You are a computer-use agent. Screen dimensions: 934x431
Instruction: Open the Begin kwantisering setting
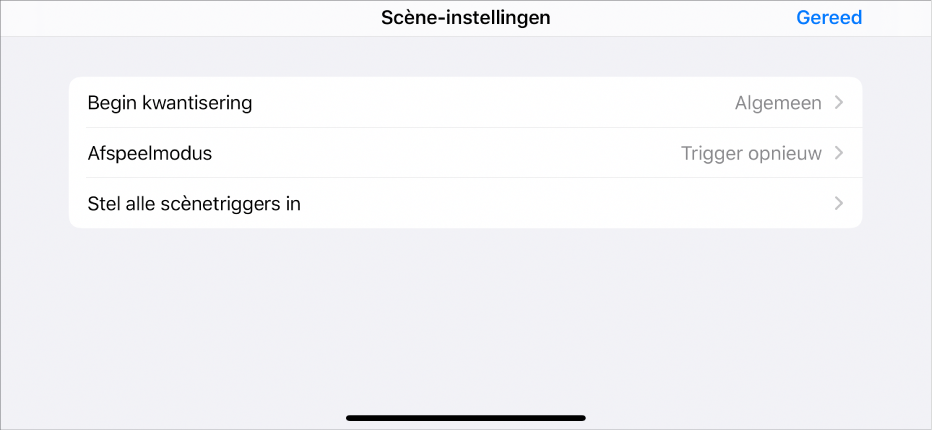[170, 103]
